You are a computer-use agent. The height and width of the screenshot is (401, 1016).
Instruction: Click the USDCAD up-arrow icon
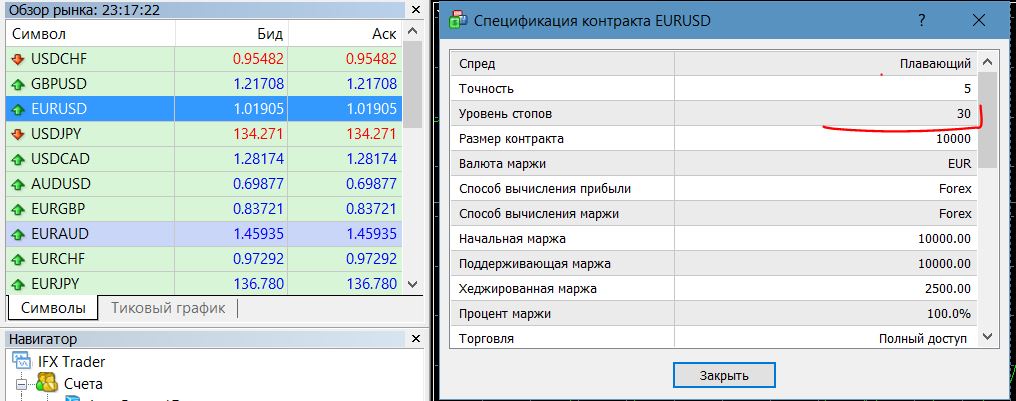(x=17, y=159)
